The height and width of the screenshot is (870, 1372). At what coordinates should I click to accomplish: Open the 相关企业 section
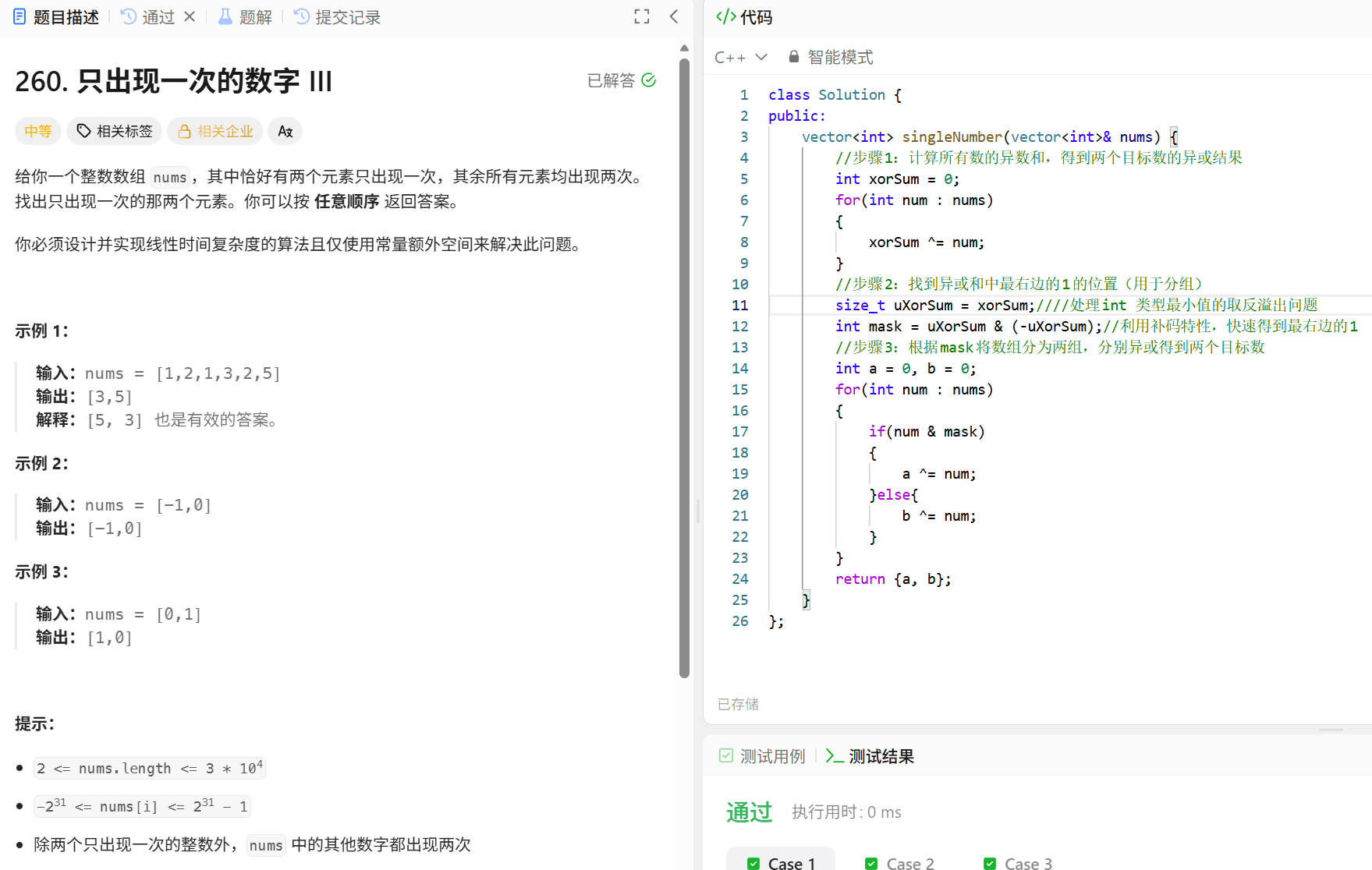214,131
